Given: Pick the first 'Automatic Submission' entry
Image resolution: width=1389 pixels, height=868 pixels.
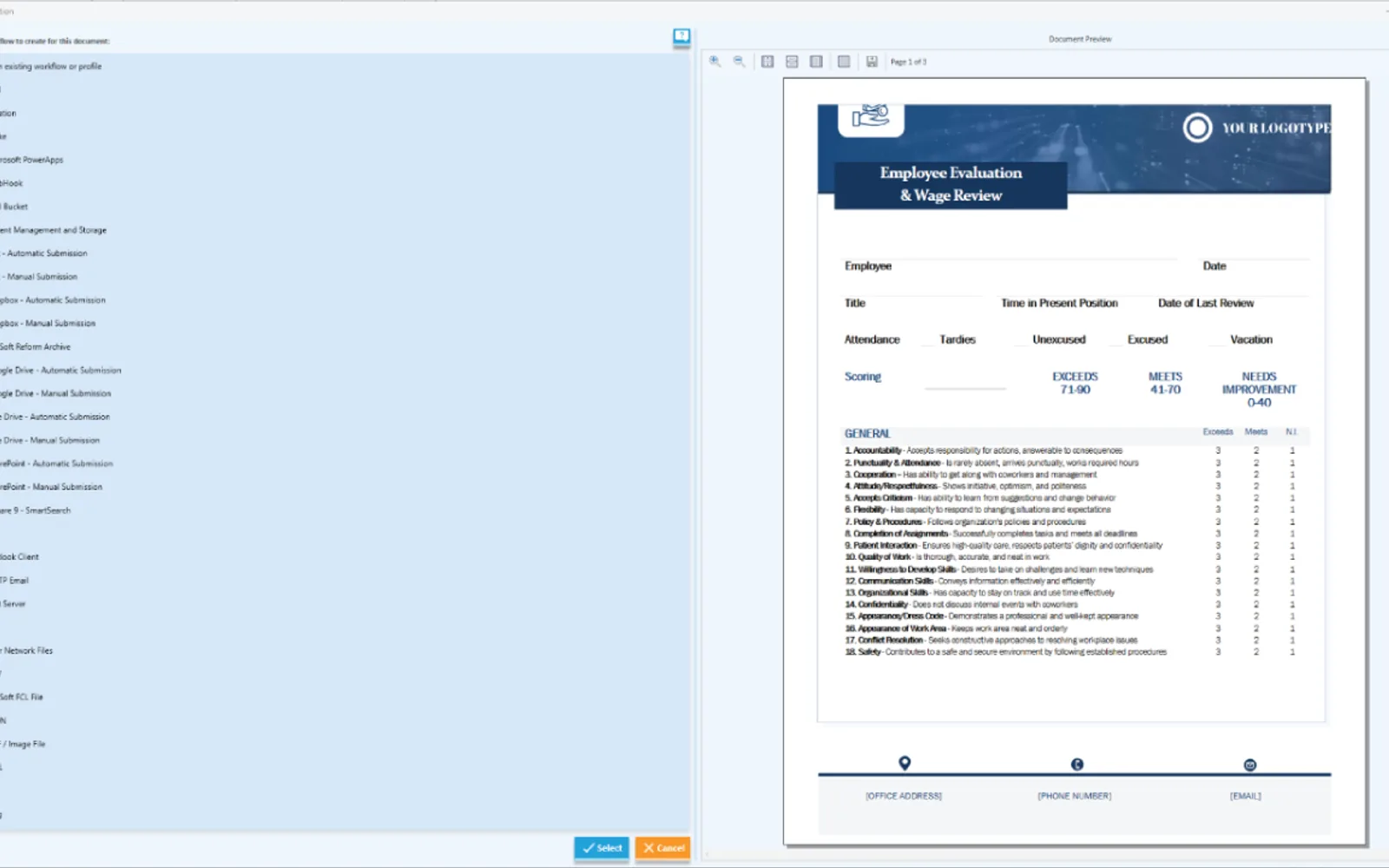Looking at the screenshot, I should (44, 253).
